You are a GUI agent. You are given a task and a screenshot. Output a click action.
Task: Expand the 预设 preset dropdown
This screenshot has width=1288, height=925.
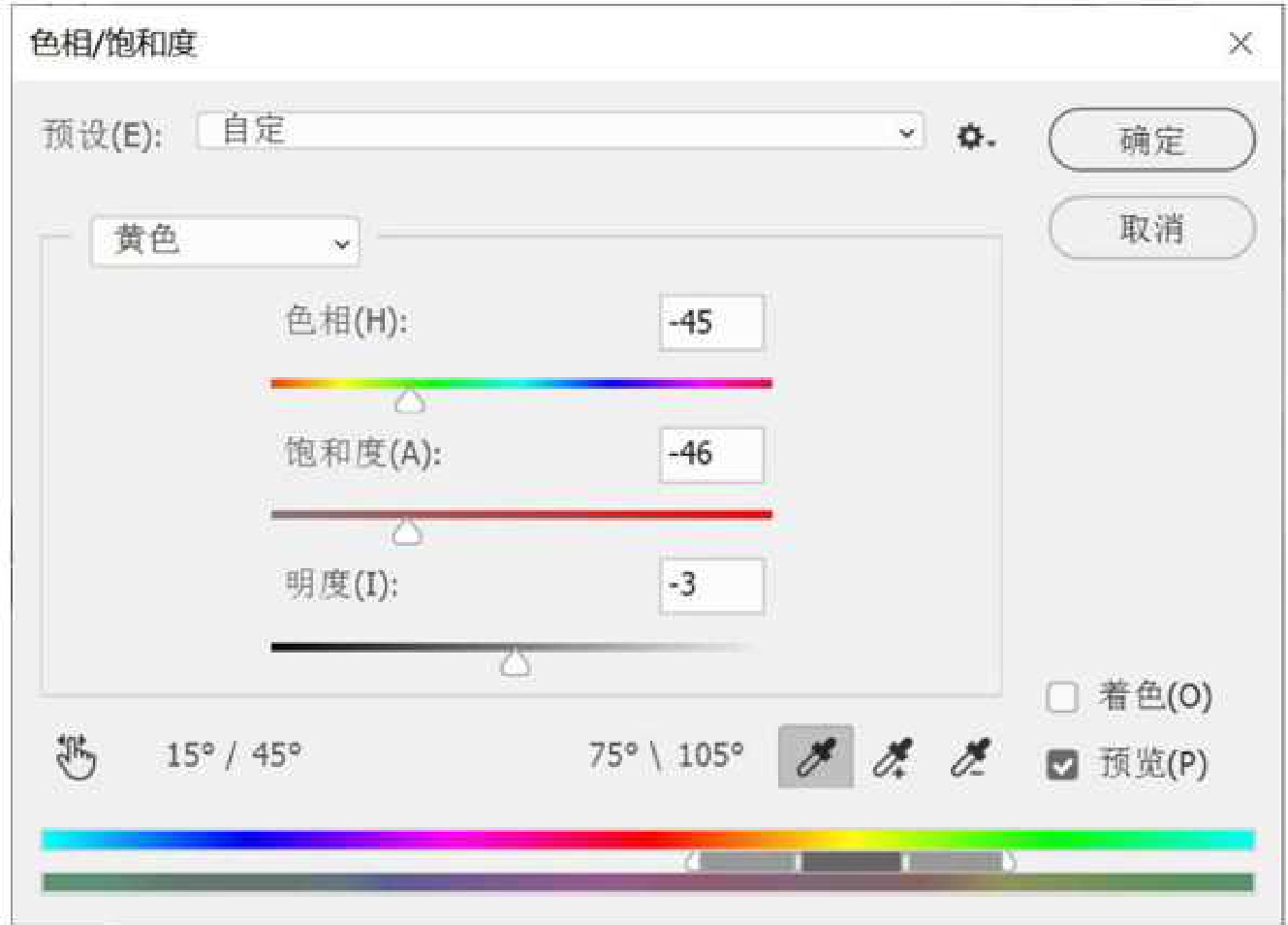click(560, 131)
